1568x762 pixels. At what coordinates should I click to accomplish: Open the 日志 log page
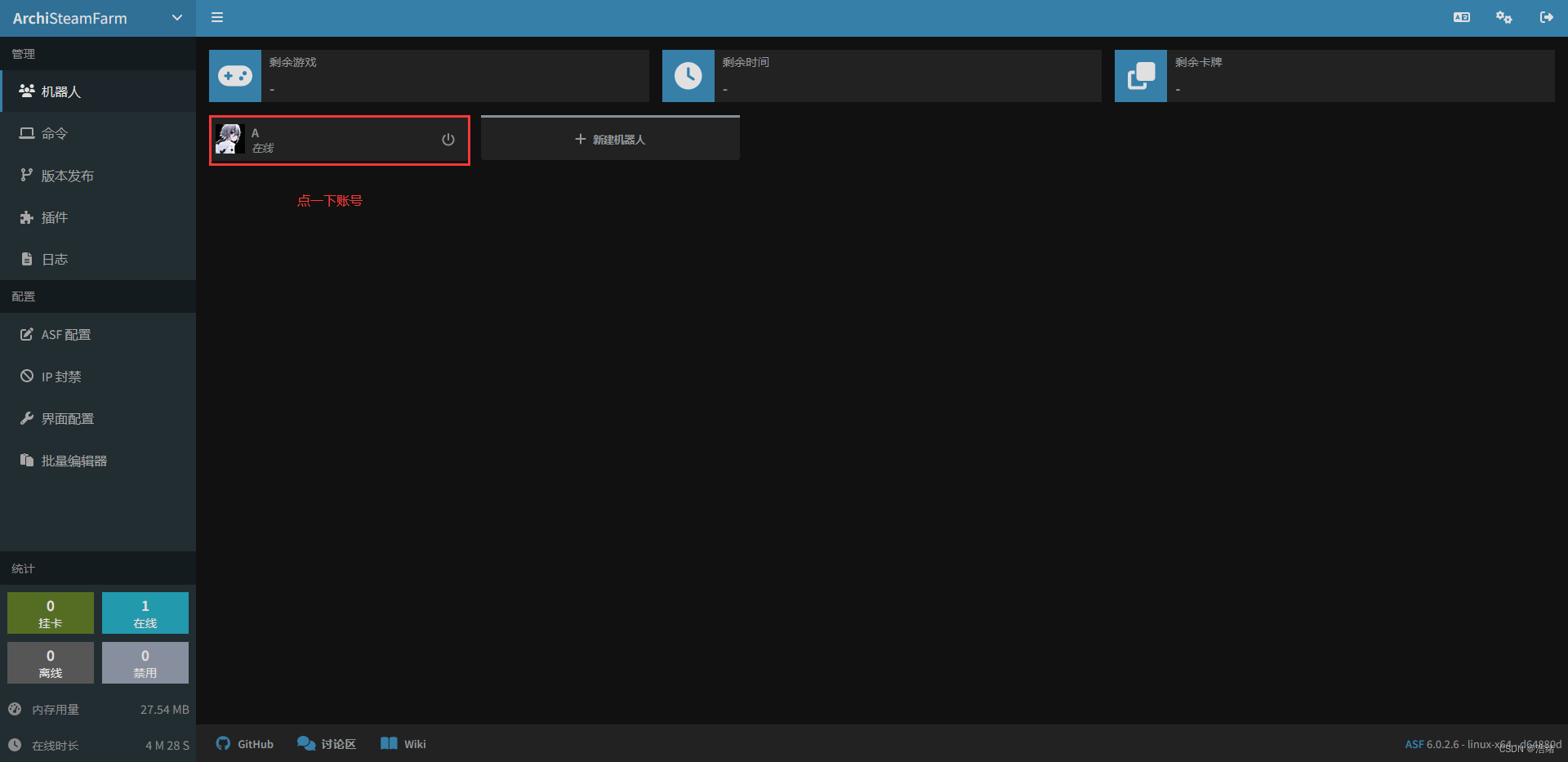pos(55,259)
